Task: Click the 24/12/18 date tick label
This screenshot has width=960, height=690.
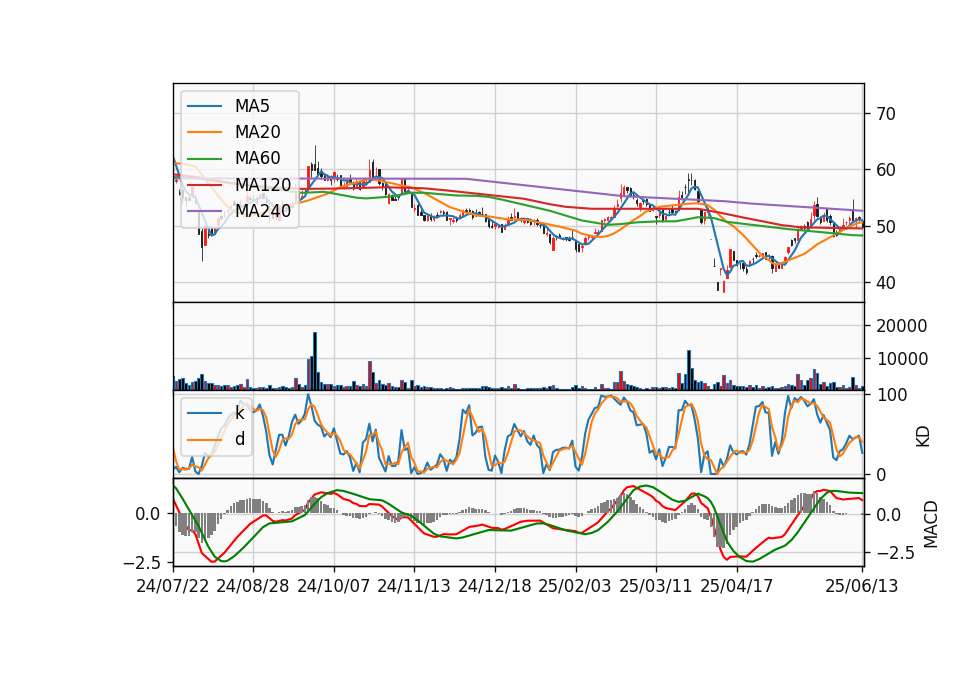Action: coord(495,586)
